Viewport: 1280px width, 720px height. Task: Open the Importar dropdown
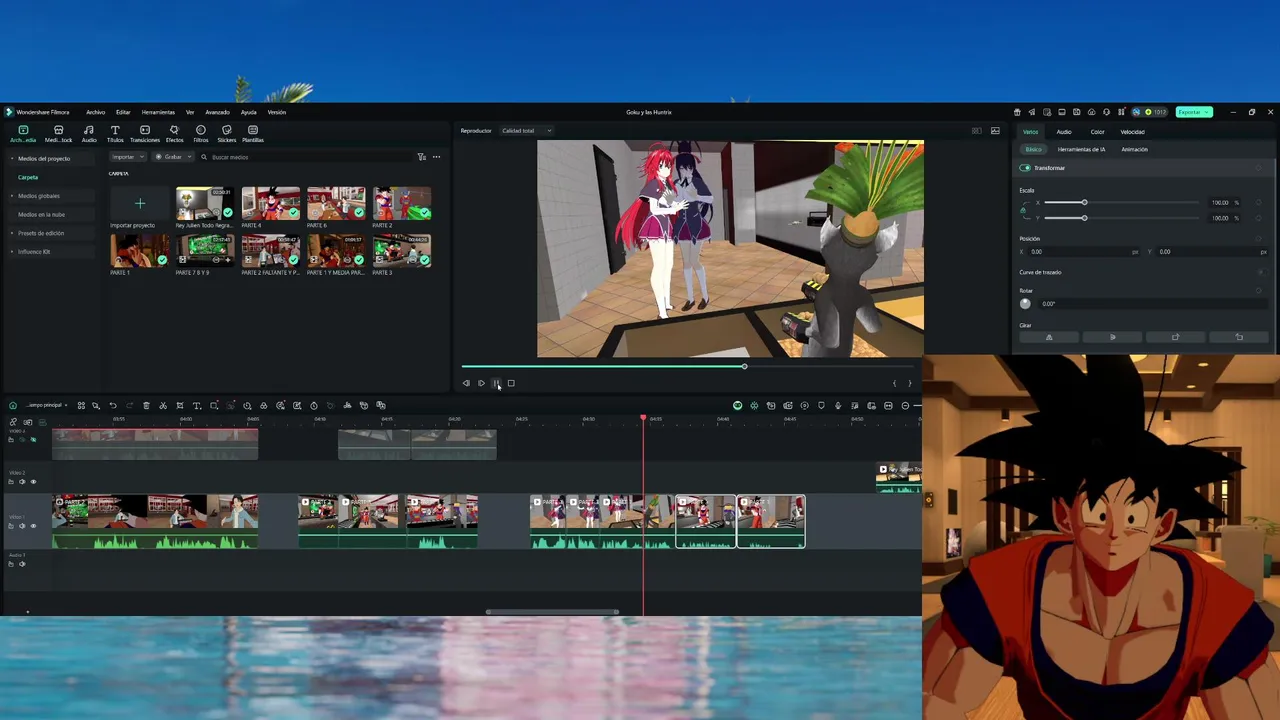(x=128, y=157)
